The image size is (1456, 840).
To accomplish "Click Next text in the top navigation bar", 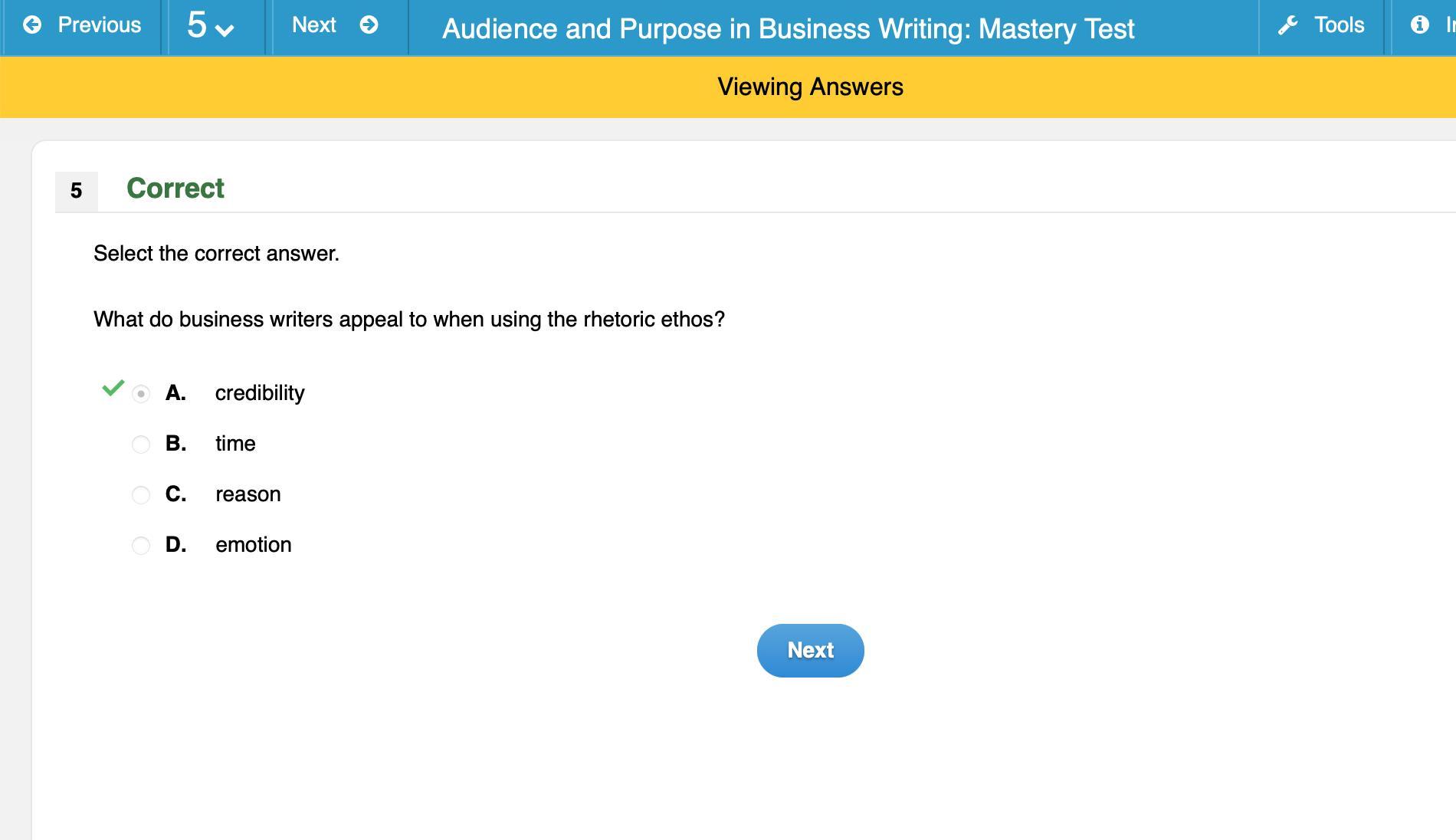I will tap(314, 25).
